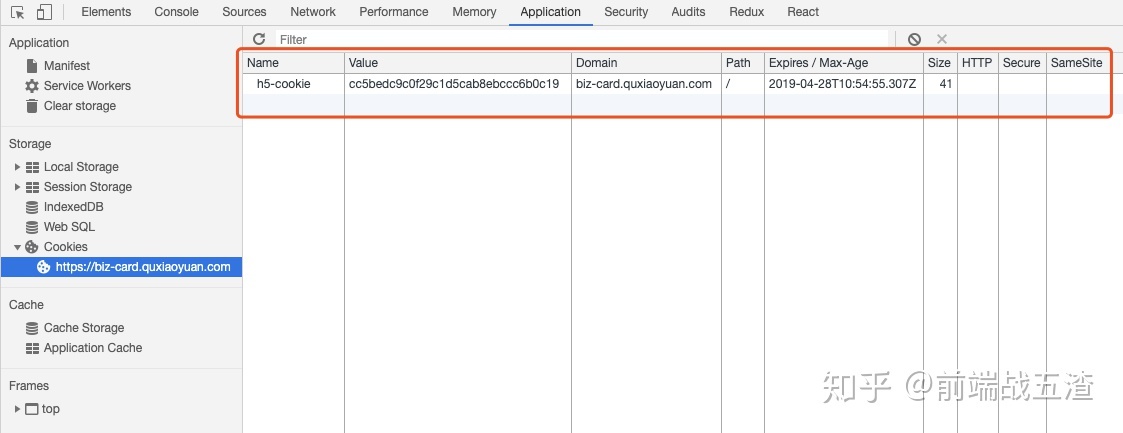Screen dimensions: 1123x433
Task: Switch to the Audits tab
Action: pyautogui.click(x=688, y=12)
